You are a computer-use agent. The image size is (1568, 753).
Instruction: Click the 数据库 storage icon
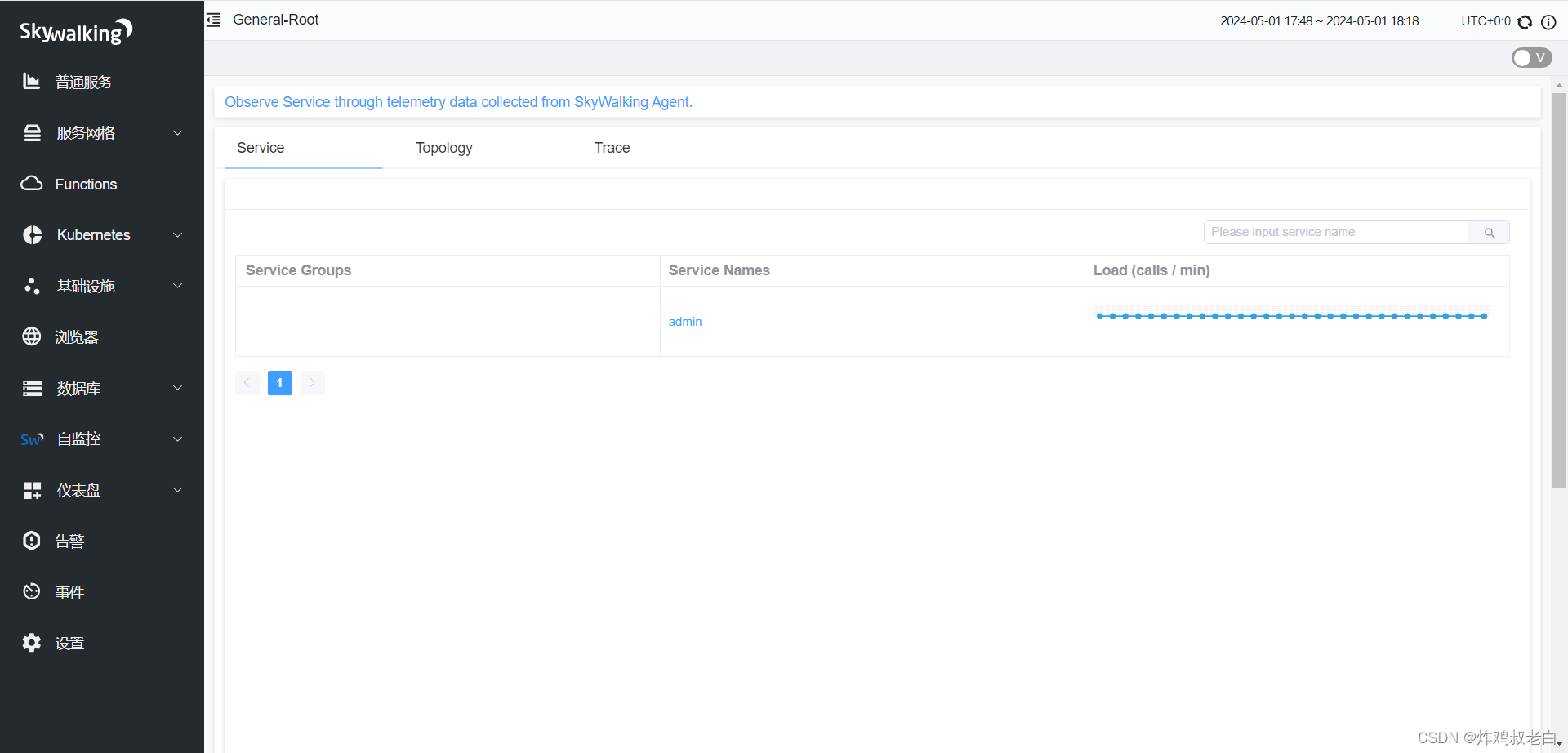(32, 388)
